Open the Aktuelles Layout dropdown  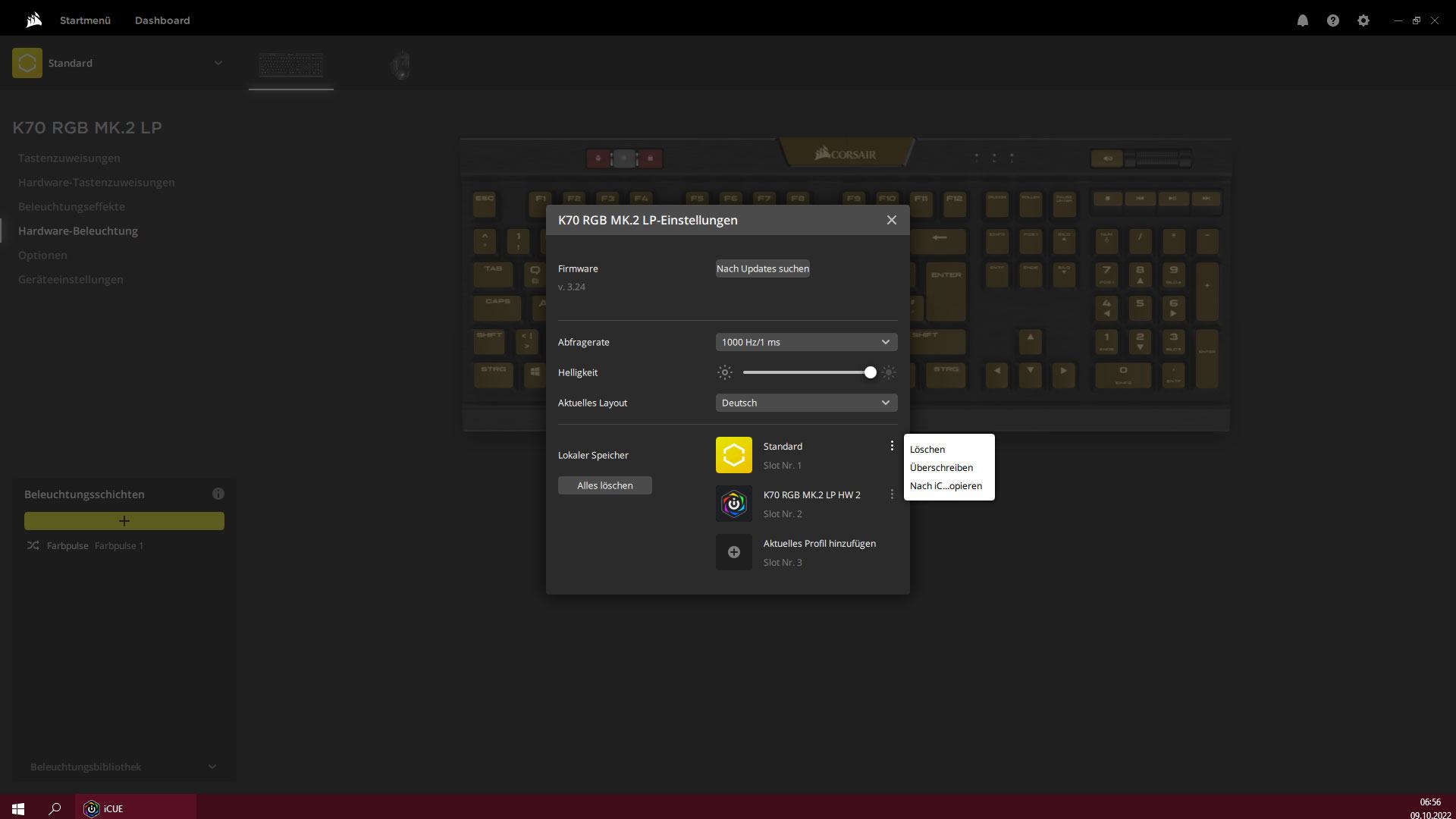pos(807,403)
